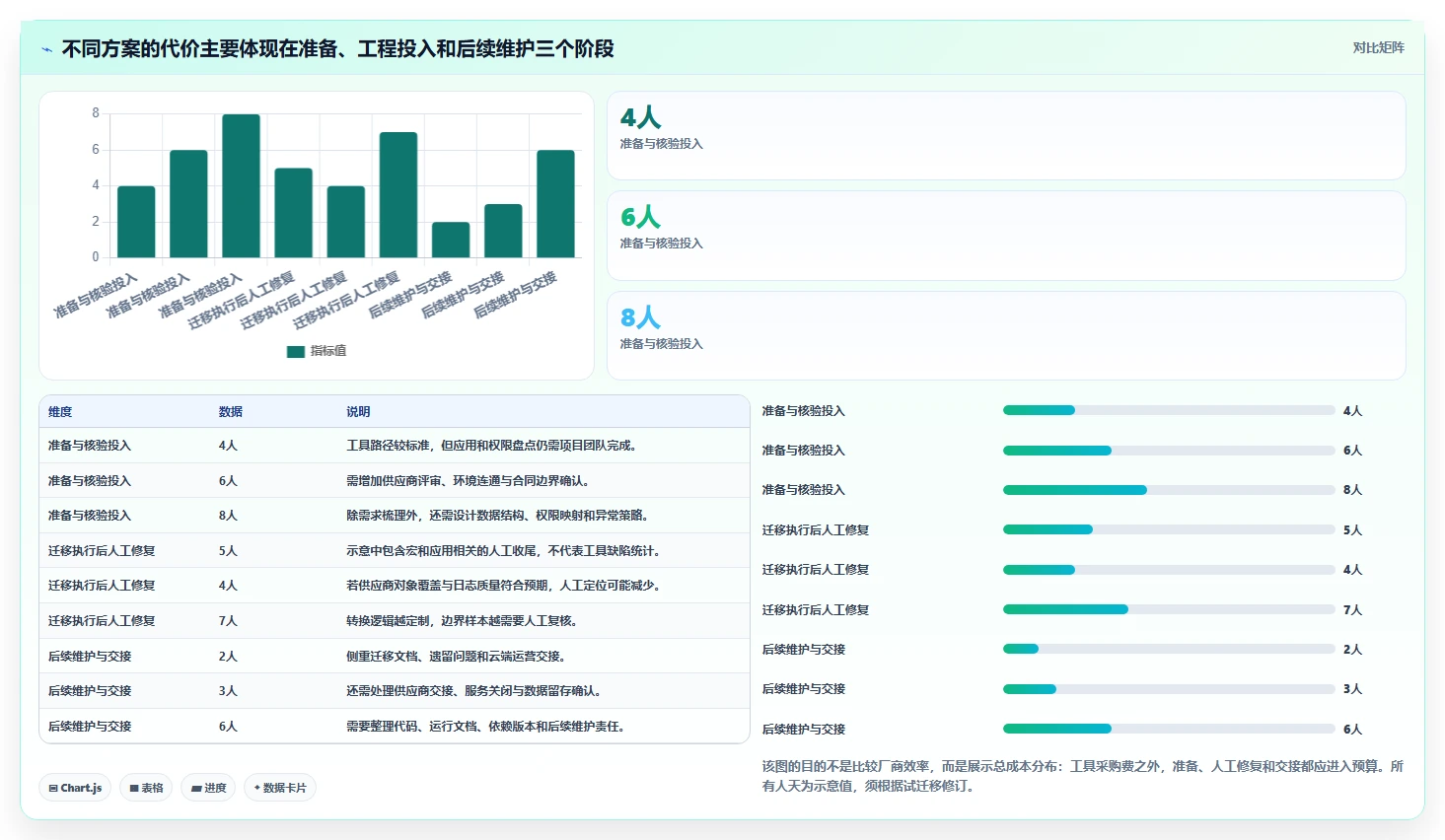Click the 数据 table column header
1445x840 pixels.
click(x=231, y=412)
